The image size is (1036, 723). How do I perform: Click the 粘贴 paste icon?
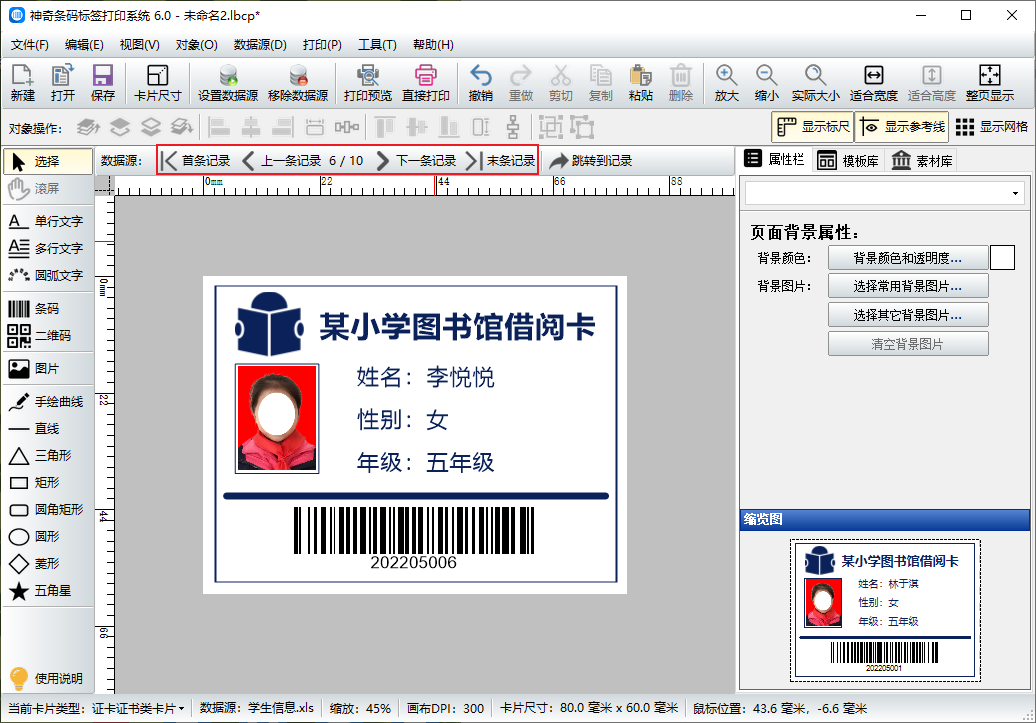coord(640,83)
